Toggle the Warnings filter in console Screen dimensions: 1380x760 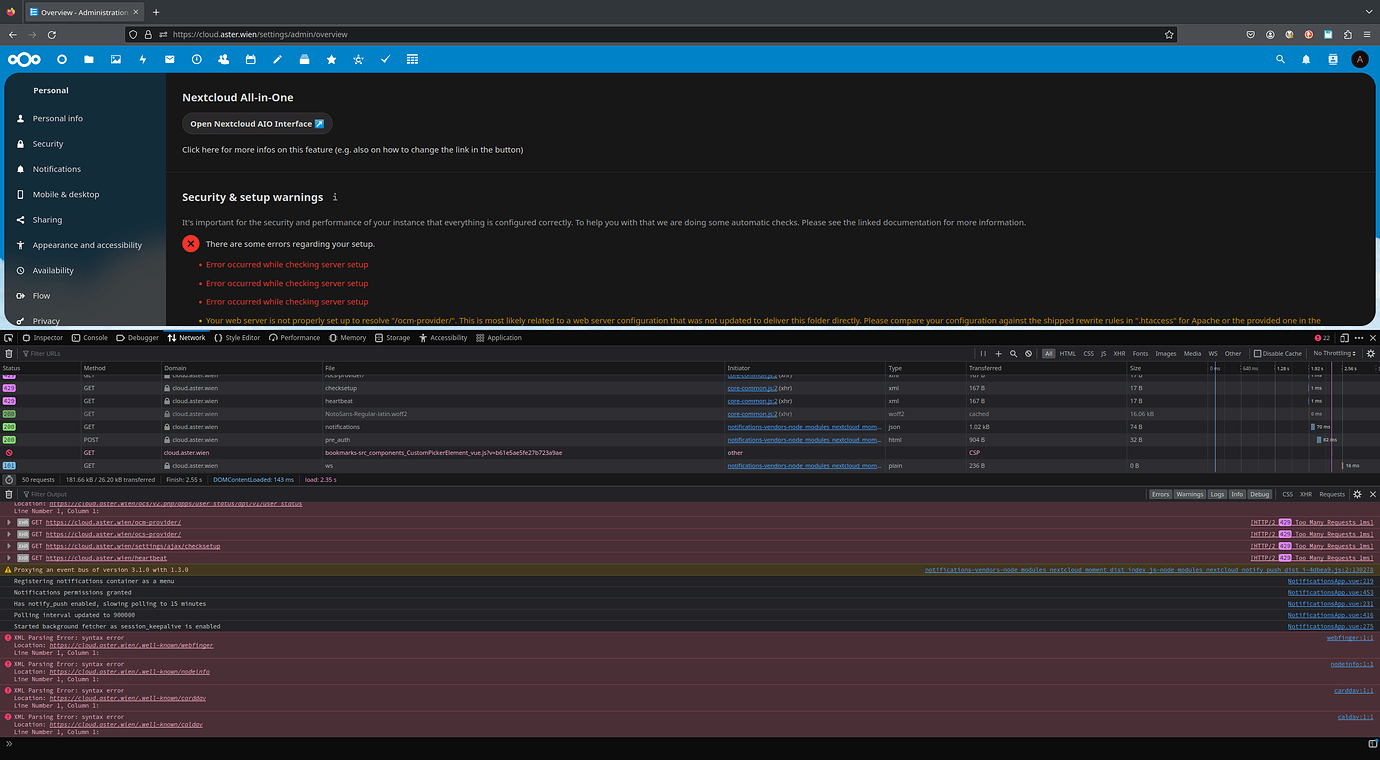(x=1189, y=494)
